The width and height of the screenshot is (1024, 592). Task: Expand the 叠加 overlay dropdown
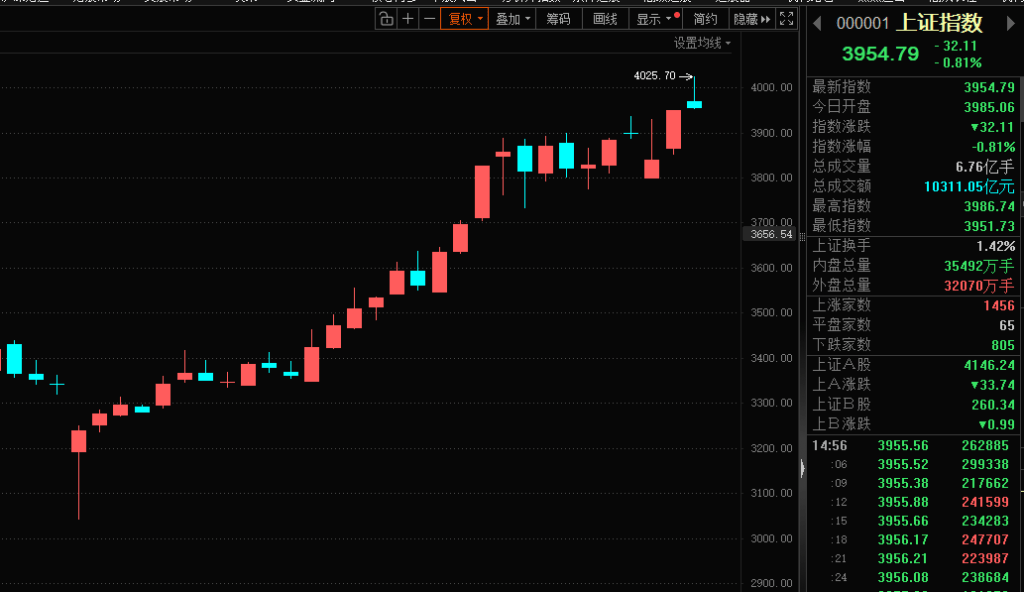[x=513, y=19]
